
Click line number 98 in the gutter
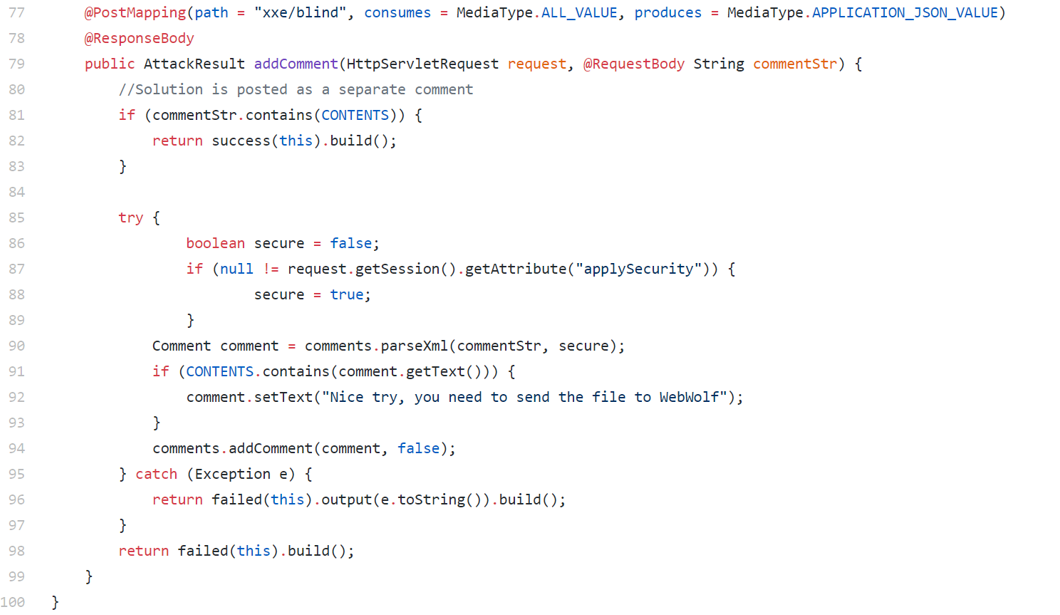(17, 551)
